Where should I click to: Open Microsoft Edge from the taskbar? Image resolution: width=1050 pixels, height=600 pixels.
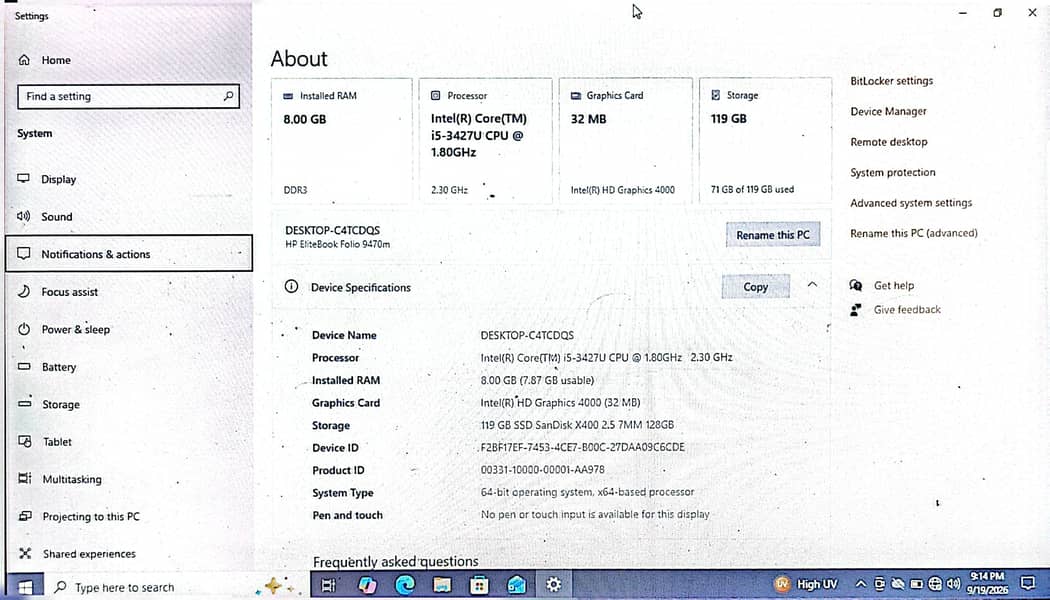[x=404, y=585]
